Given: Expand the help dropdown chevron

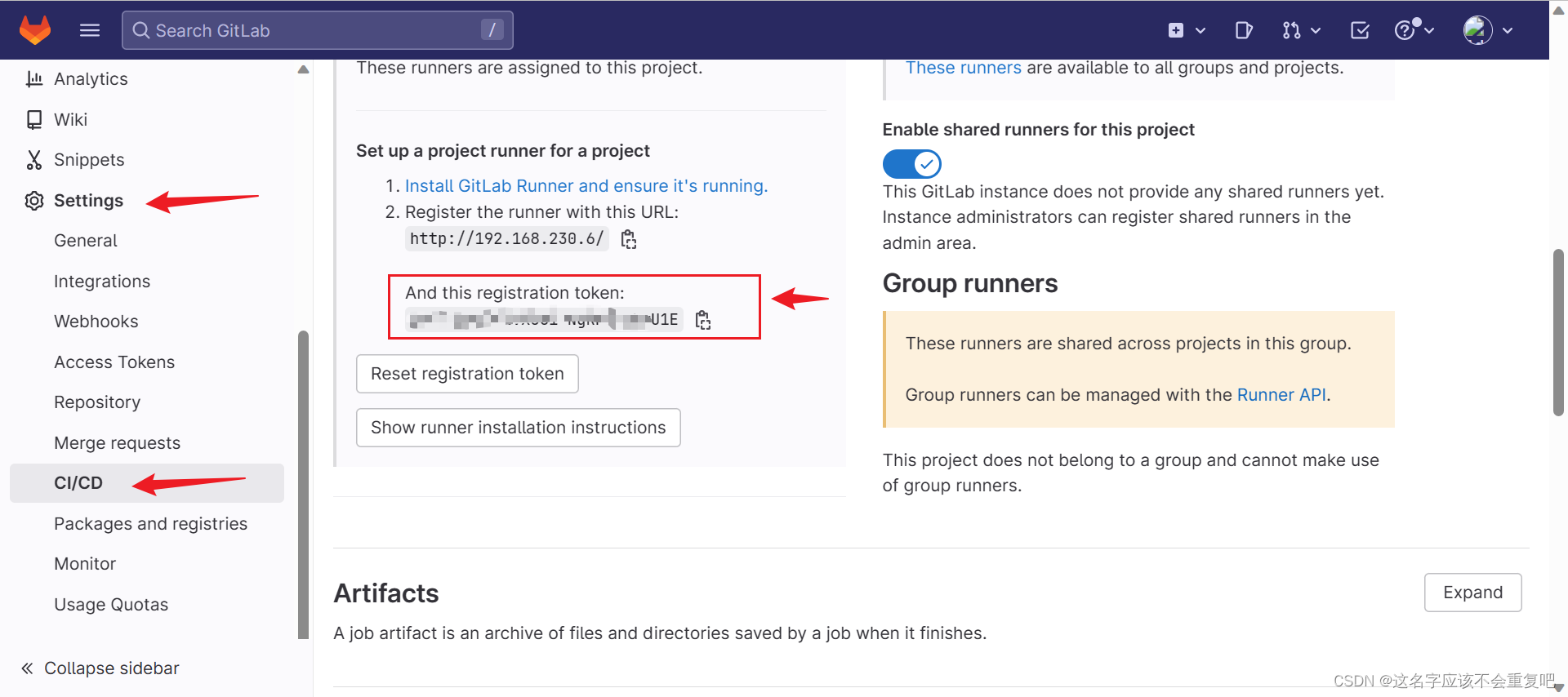Looking at the screenshot, I should 1429,30.
